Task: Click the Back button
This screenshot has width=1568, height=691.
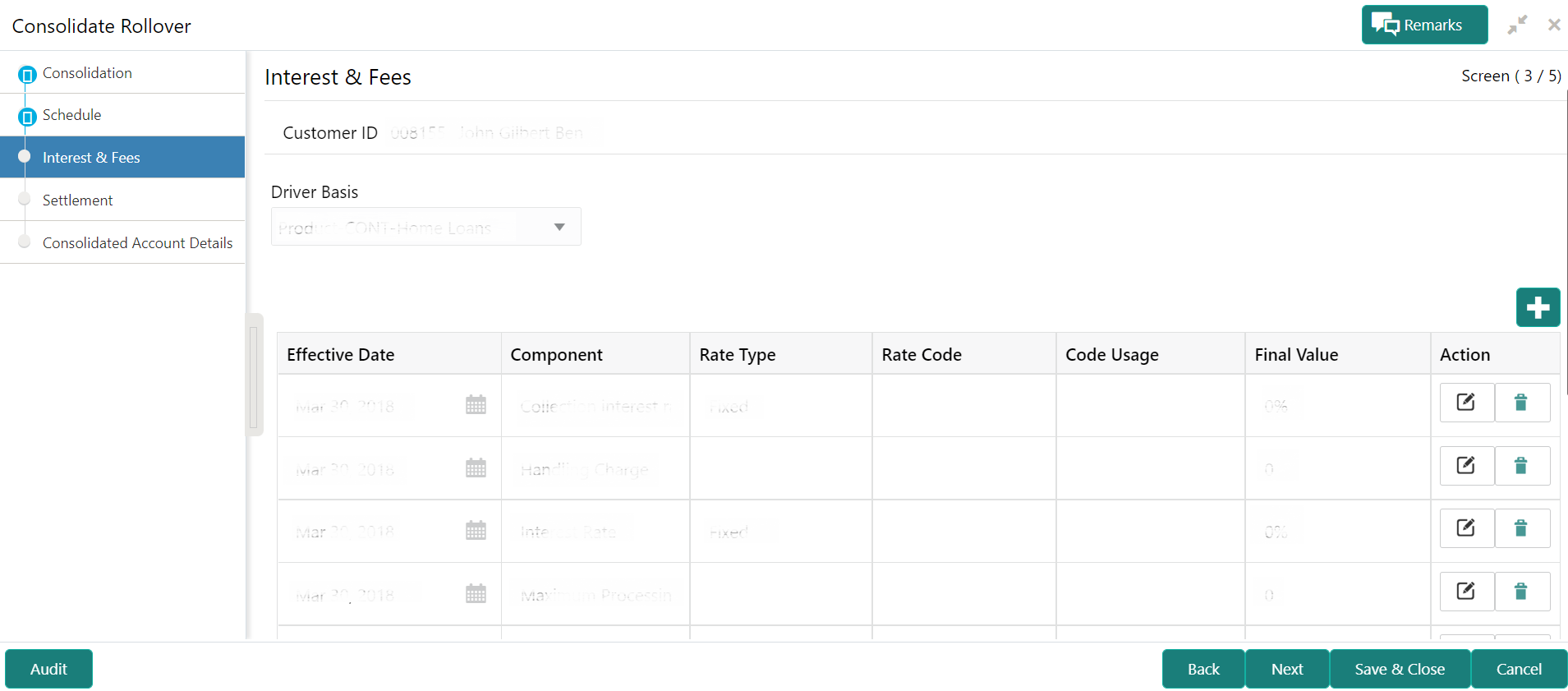Action: click(1203, 669)
